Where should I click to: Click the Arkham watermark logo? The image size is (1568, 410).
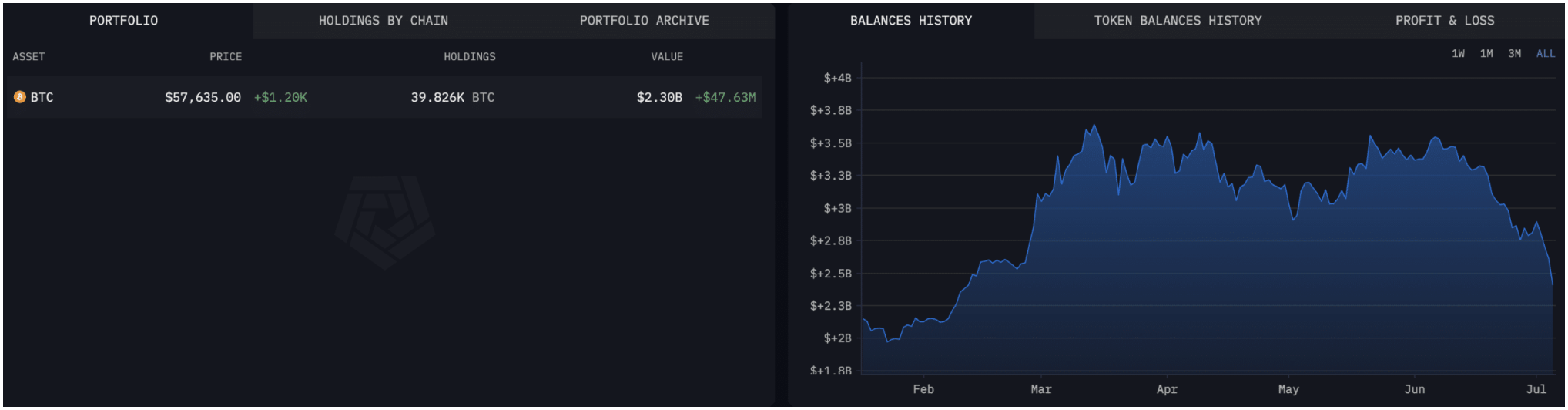tap(385, 222)
